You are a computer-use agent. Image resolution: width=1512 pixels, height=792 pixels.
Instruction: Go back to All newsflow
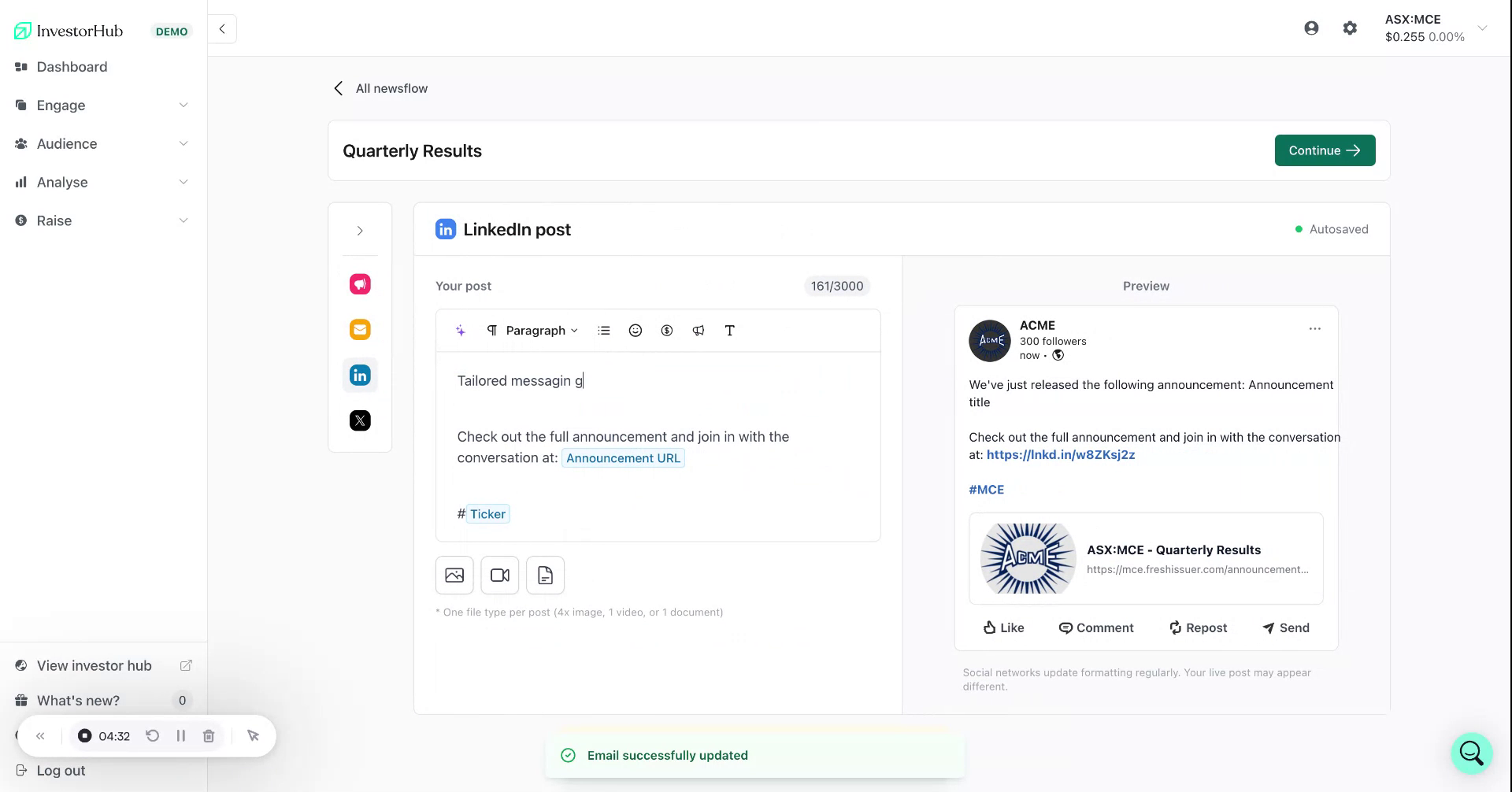[380, 88]
